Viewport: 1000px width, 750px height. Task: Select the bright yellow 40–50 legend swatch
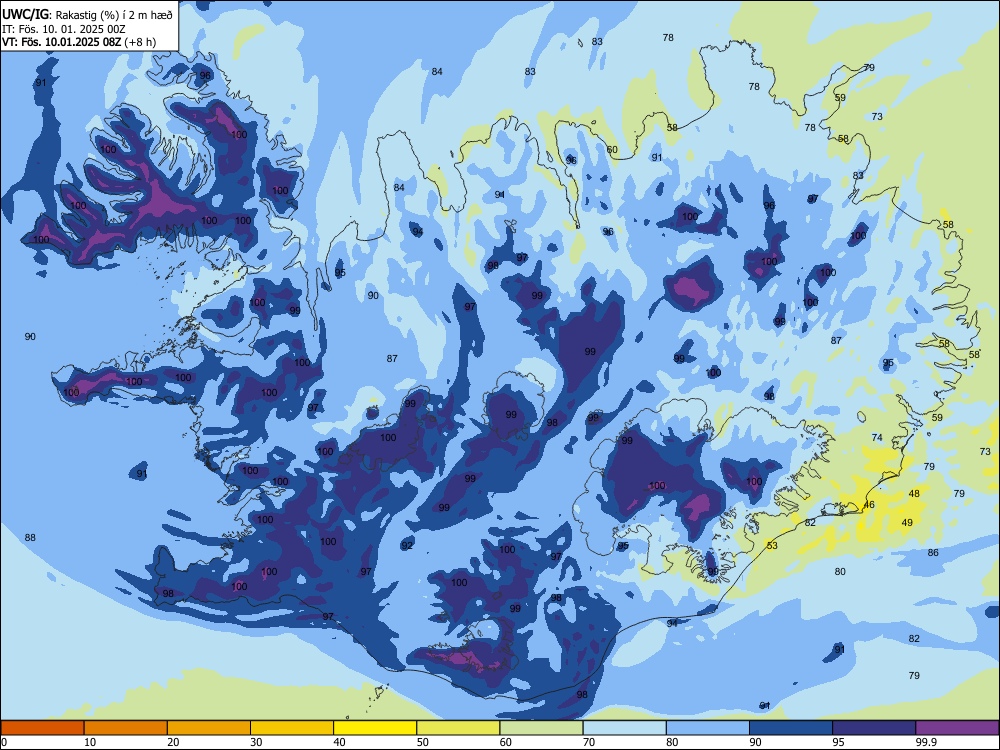click(375, 728)
